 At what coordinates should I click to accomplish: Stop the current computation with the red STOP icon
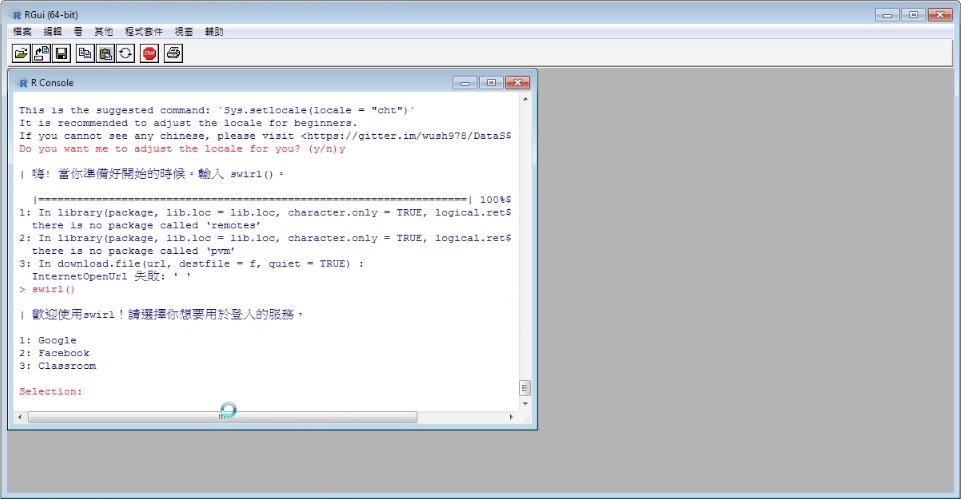pyautogui.click(x=150, y=54)
